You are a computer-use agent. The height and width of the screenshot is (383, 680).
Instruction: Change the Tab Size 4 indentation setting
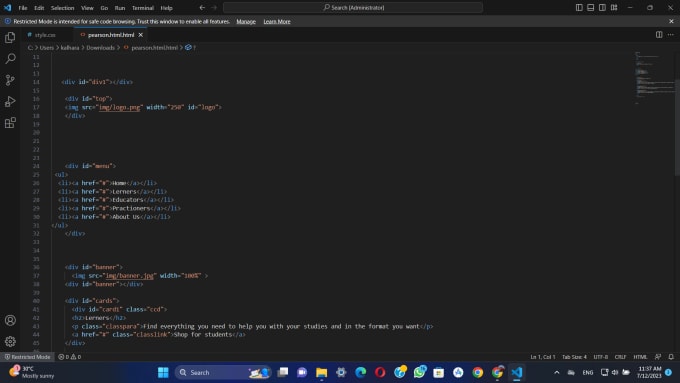(x=574, y=357)
